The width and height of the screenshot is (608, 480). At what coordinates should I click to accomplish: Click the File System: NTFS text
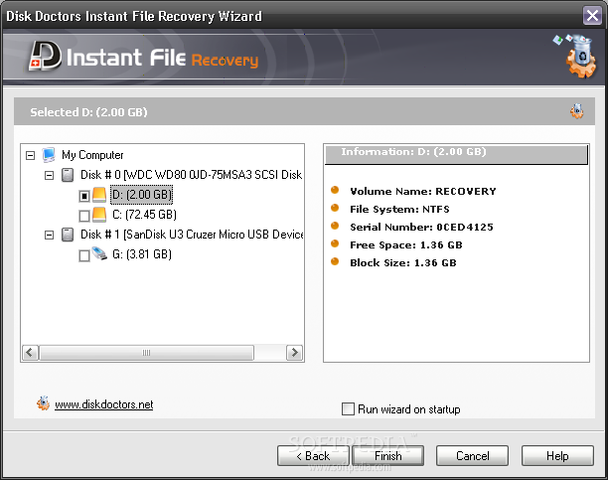(400, 209)
